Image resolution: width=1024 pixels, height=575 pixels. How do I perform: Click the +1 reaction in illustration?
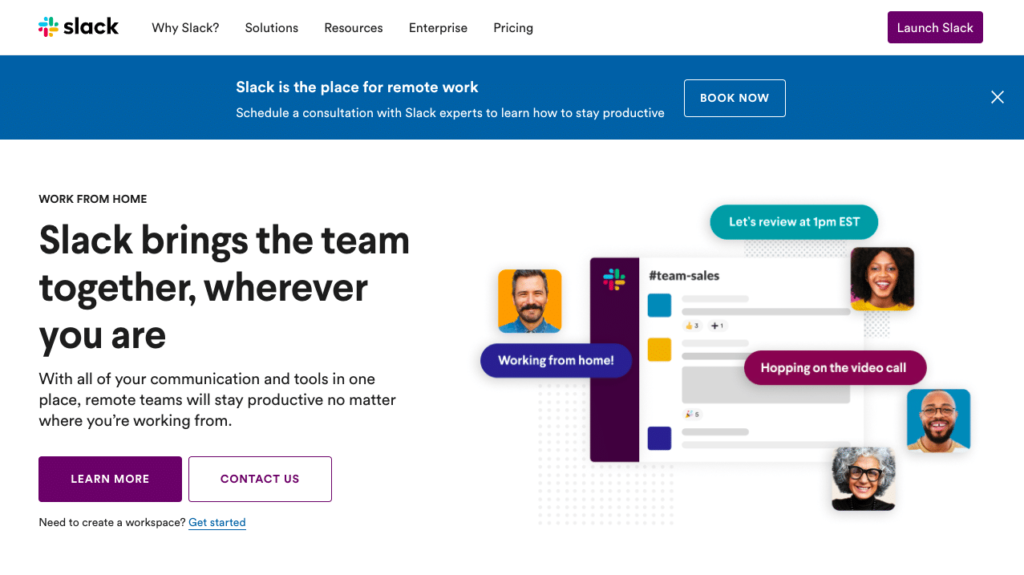pos(717,325)
